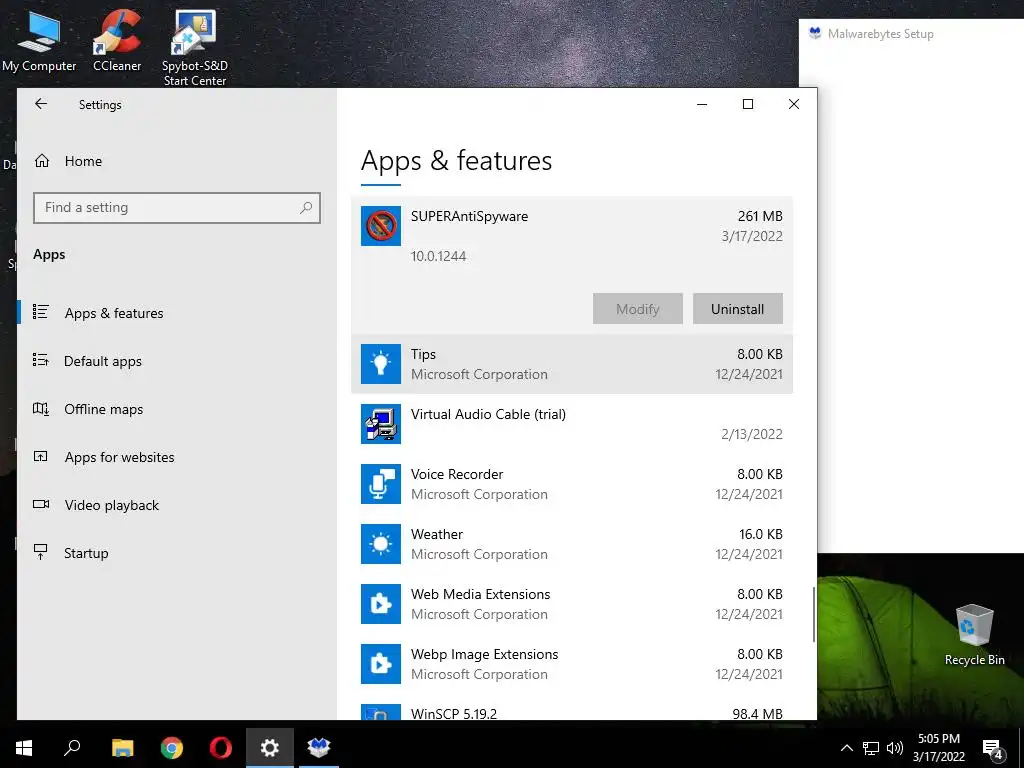Click the Malwarebytes Setup window title
Viewport: 1024px width, 768px height.
[880, 34]
